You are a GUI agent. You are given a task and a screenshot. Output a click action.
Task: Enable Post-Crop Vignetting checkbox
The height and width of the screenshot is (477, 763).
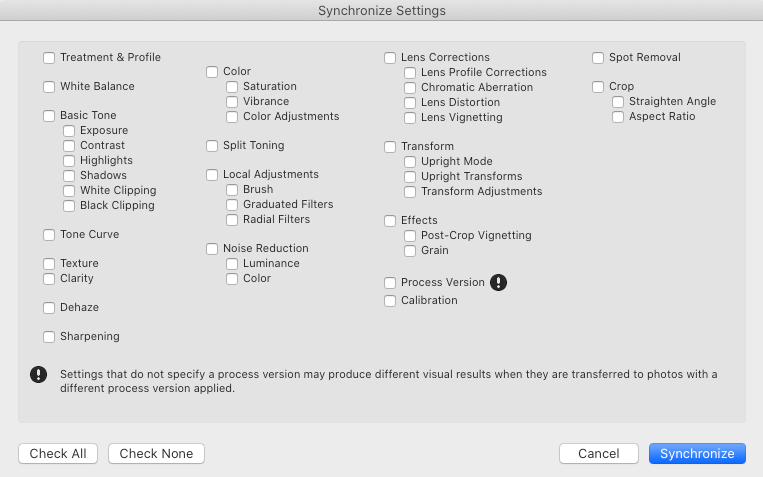[410, 236]
